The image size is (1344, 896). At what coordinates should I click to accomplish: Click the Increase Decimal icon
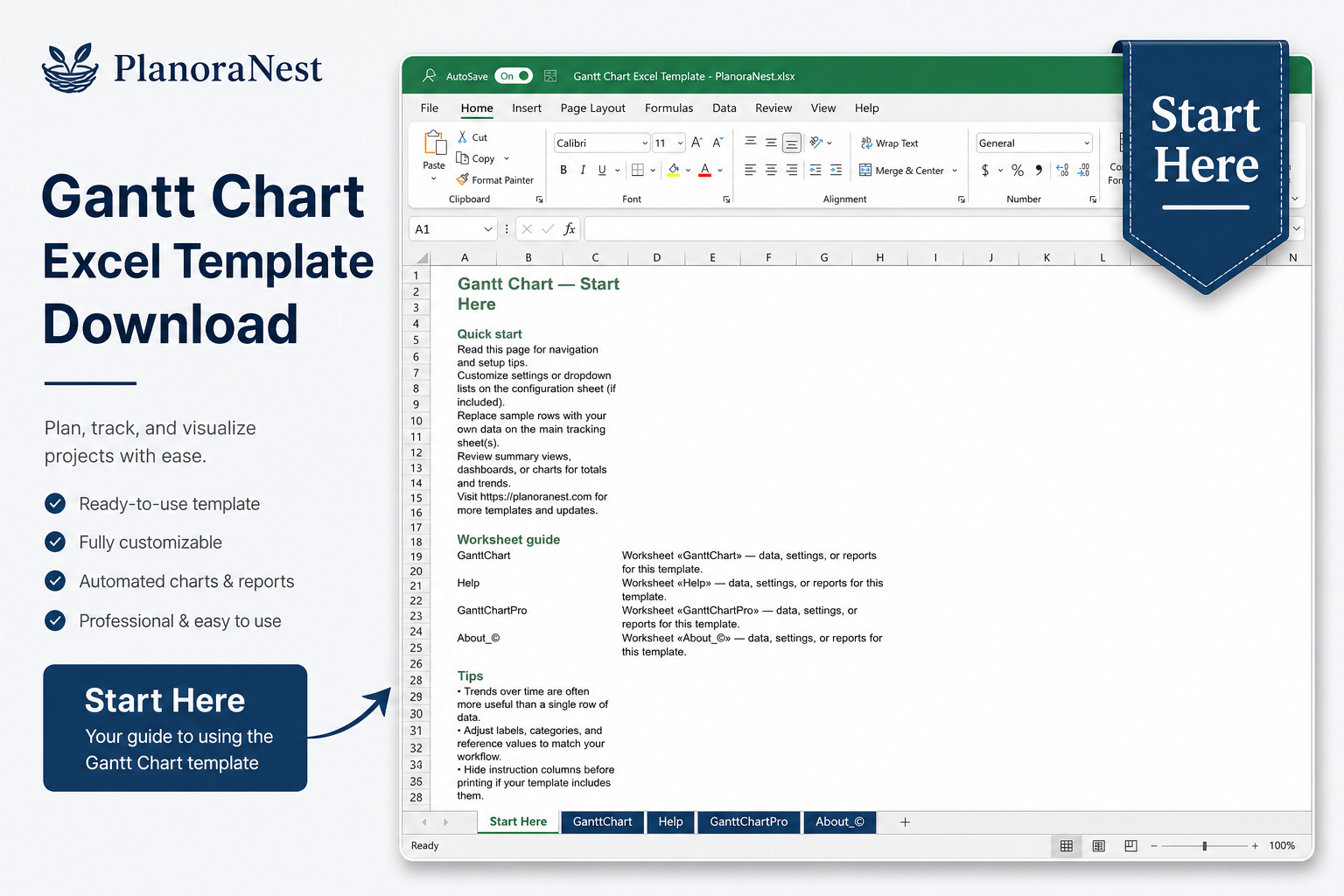pyautogui.click(x=1062, y=170)
